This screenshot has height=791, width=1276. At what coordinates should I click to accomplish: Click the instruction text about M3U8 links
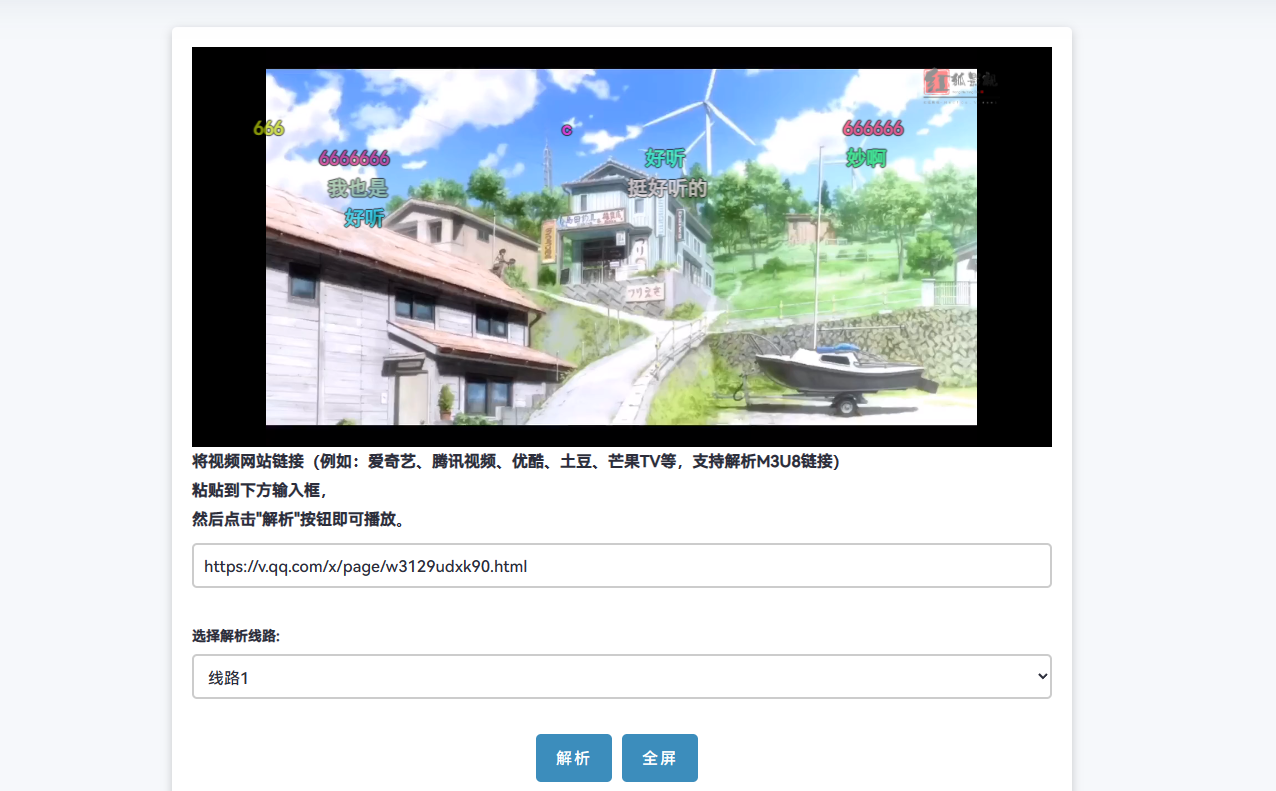[x=516, y=462]
